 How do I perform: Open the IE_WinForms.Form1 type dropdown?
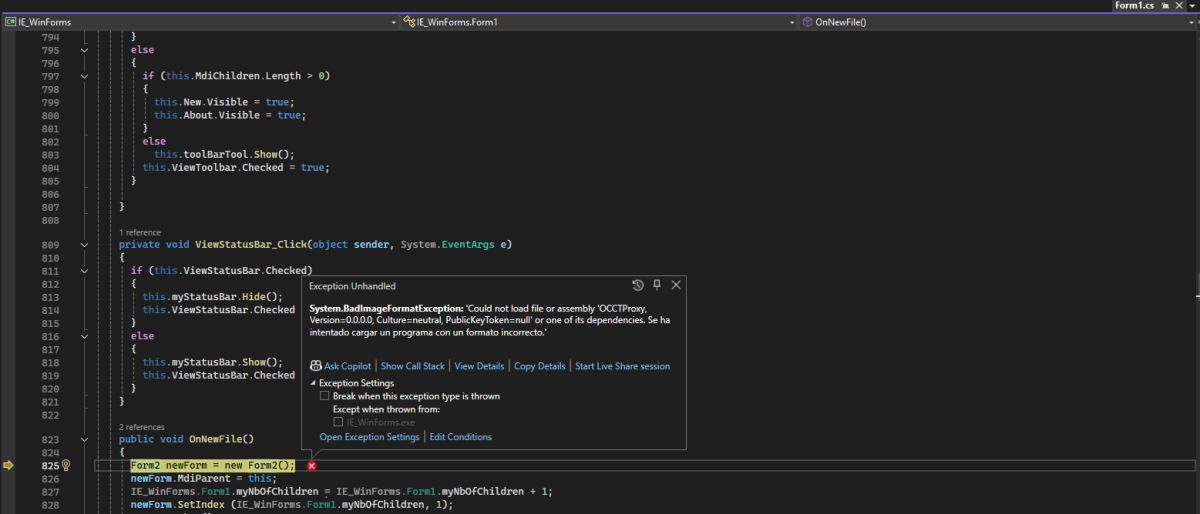click(x=599, y=21)
